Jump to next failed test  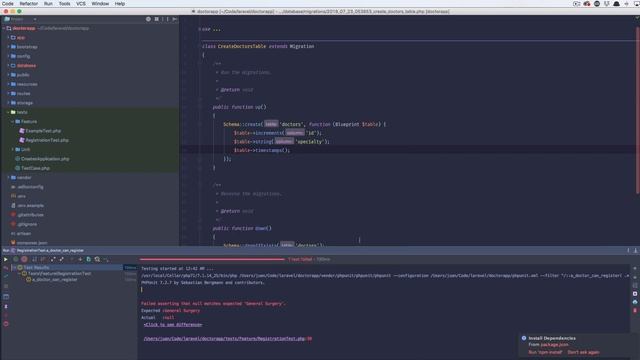tap(80, 259)
